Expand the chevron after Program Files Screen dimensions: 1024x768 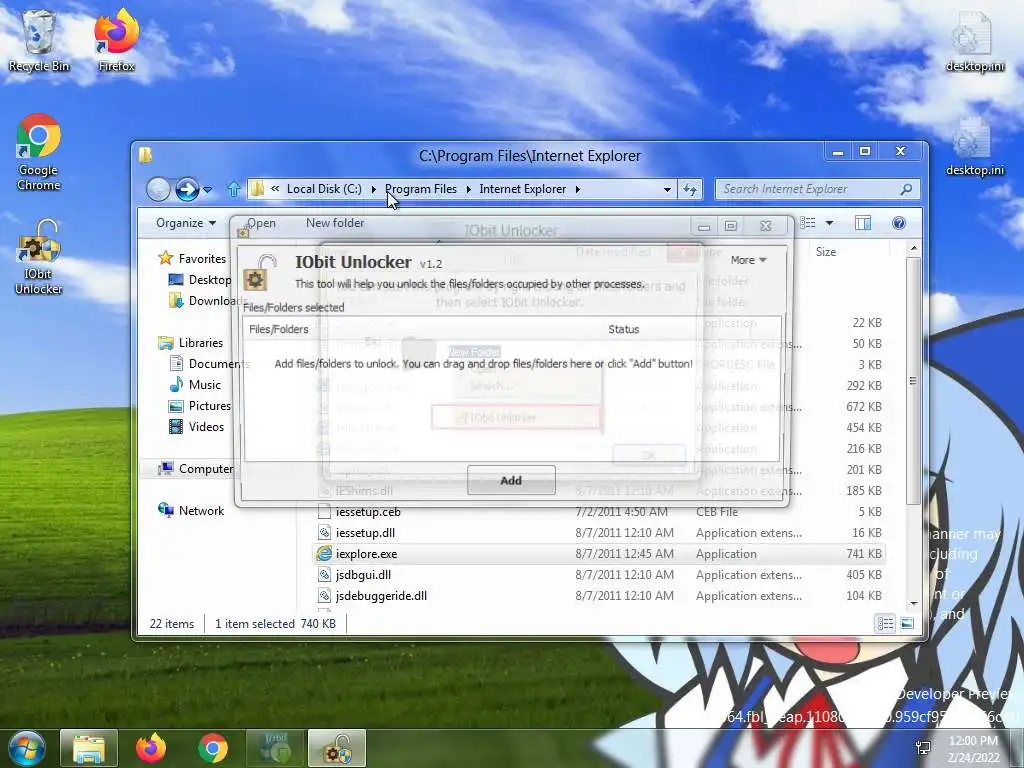468,189
